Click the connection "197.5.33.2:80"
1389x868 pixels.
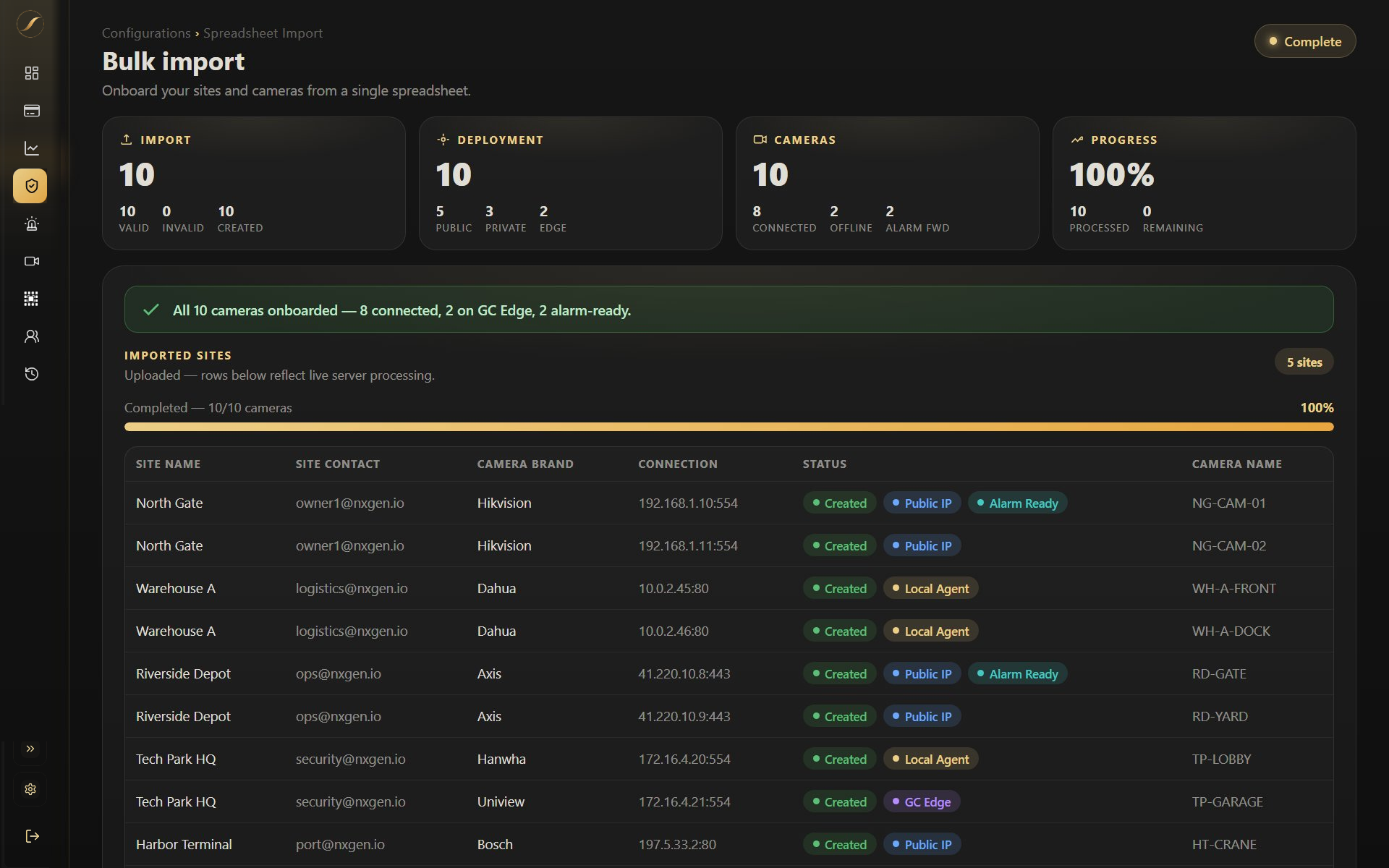point(677,844)
